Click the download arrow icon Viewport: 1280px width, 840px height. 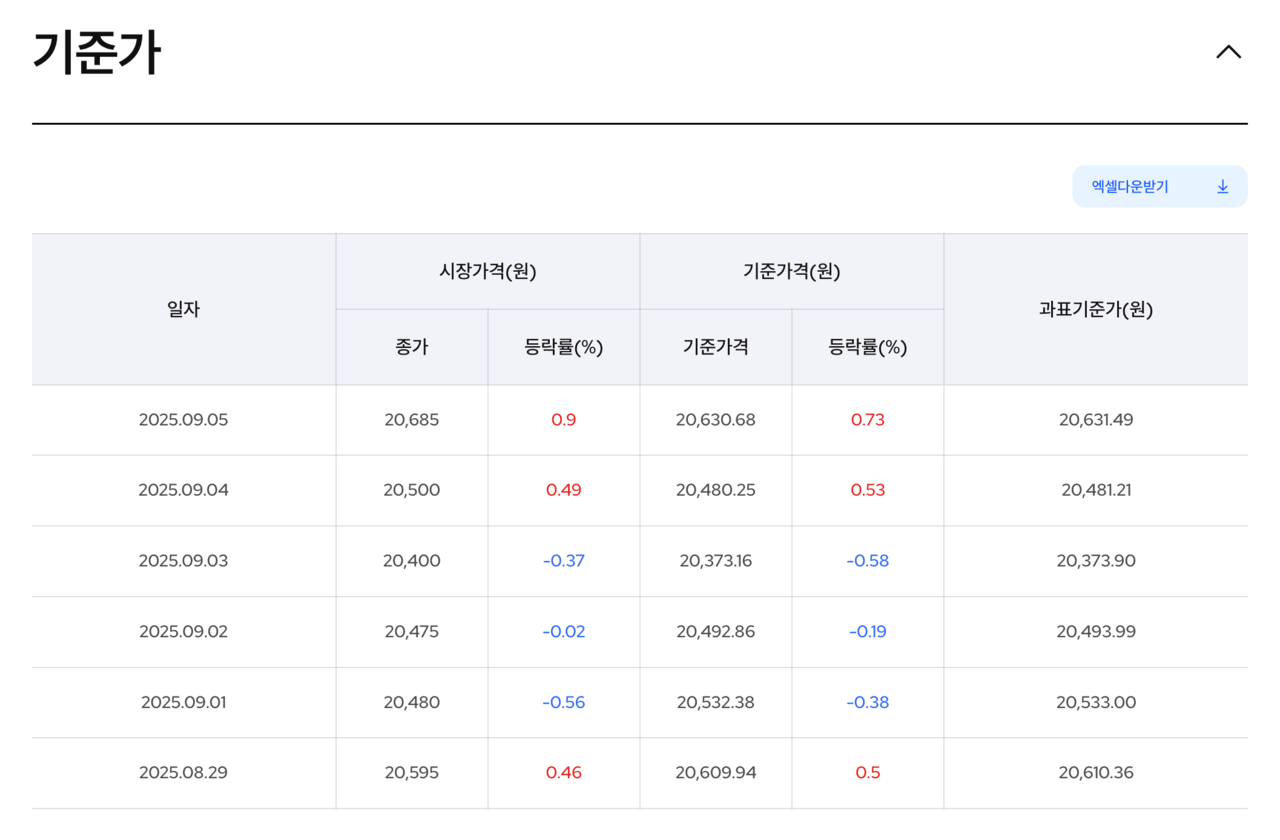click(1222, 187)
